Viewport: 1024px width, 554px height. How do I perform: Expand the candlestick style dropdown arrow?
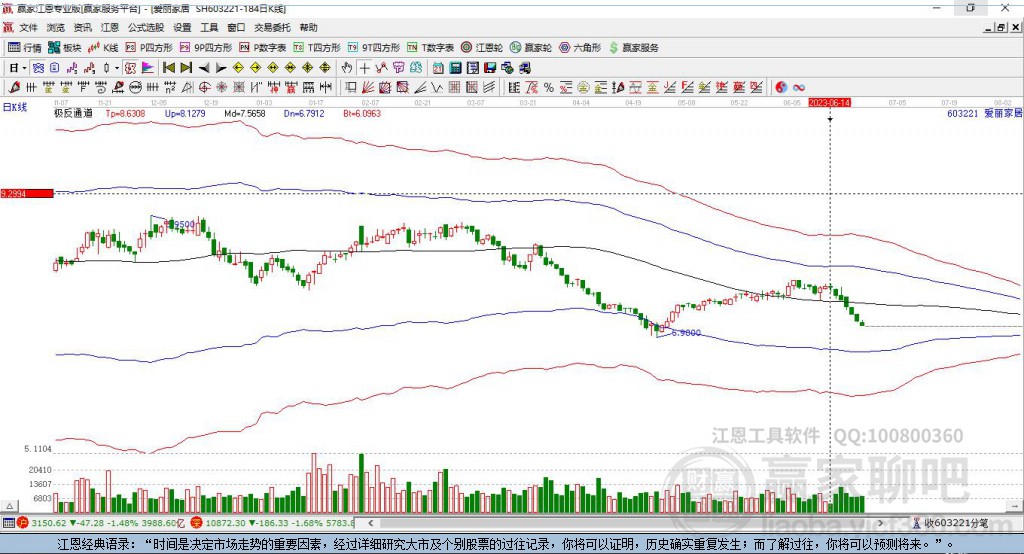click(x=117, y=68)
